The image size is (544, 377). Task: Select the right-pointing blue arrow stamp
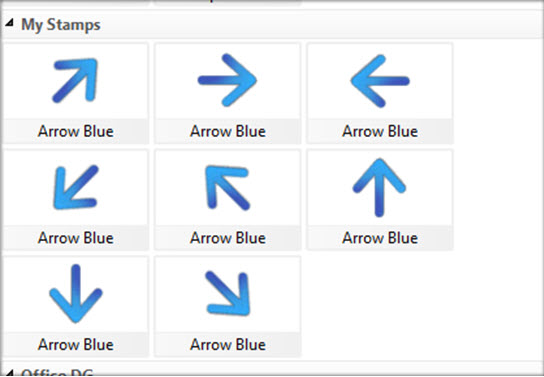pyautogui.click(x=227, y=80)
